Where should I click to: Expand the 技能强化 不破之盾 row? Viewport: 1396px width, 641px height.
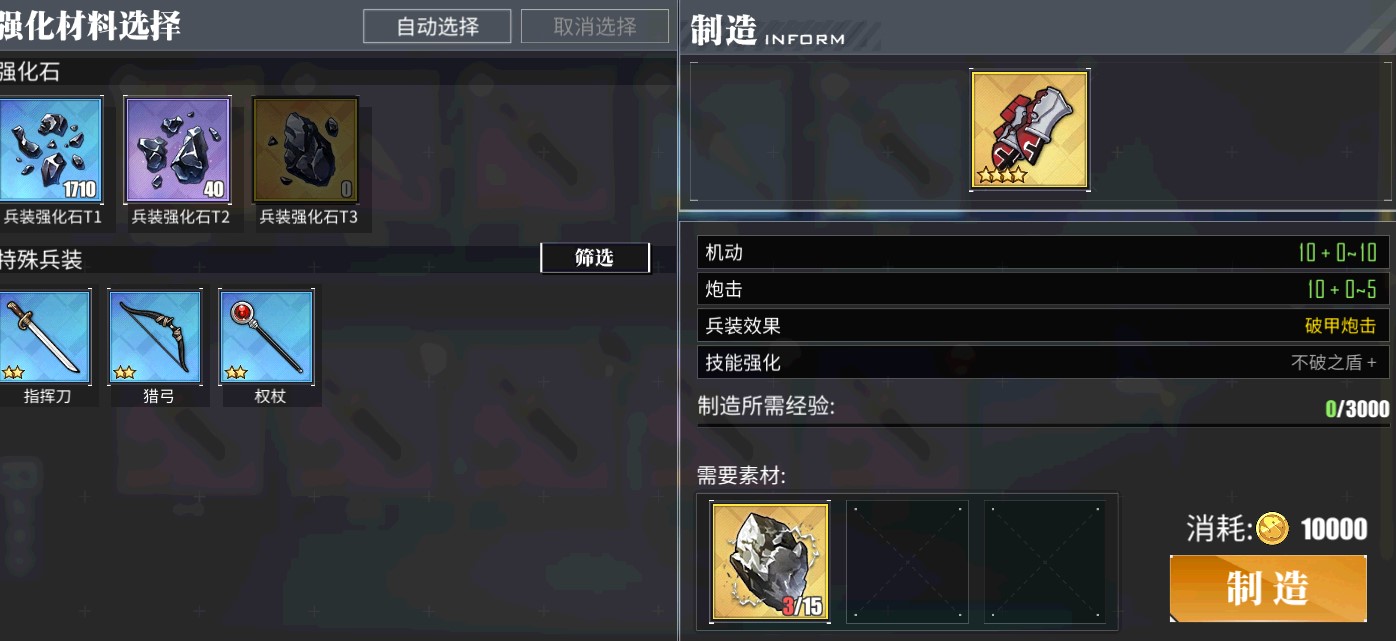tap(1043, 362)
